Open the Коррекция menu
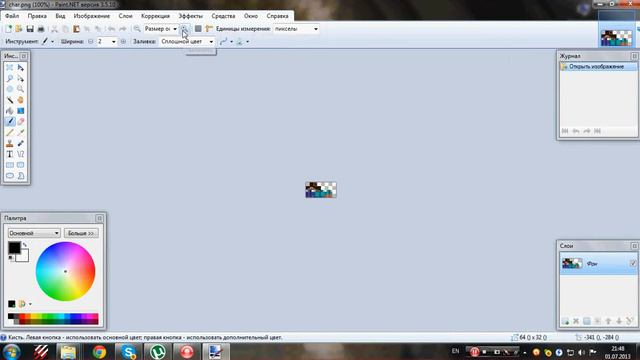Viewport: 640px width, 360px height. 155,16
